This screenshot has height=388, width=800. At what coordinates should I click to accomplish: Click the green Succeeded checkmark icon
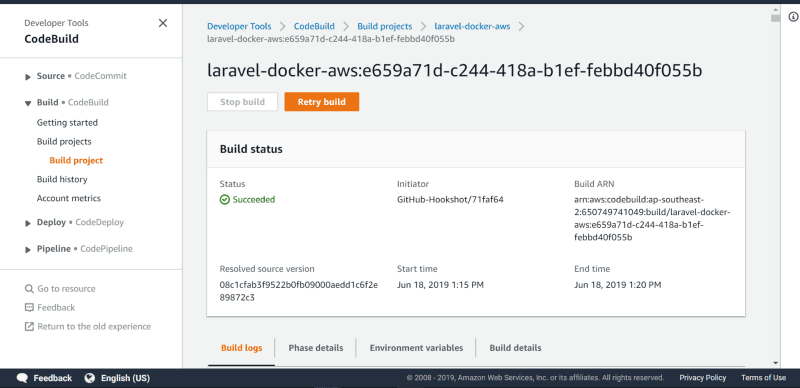point(224,200)
